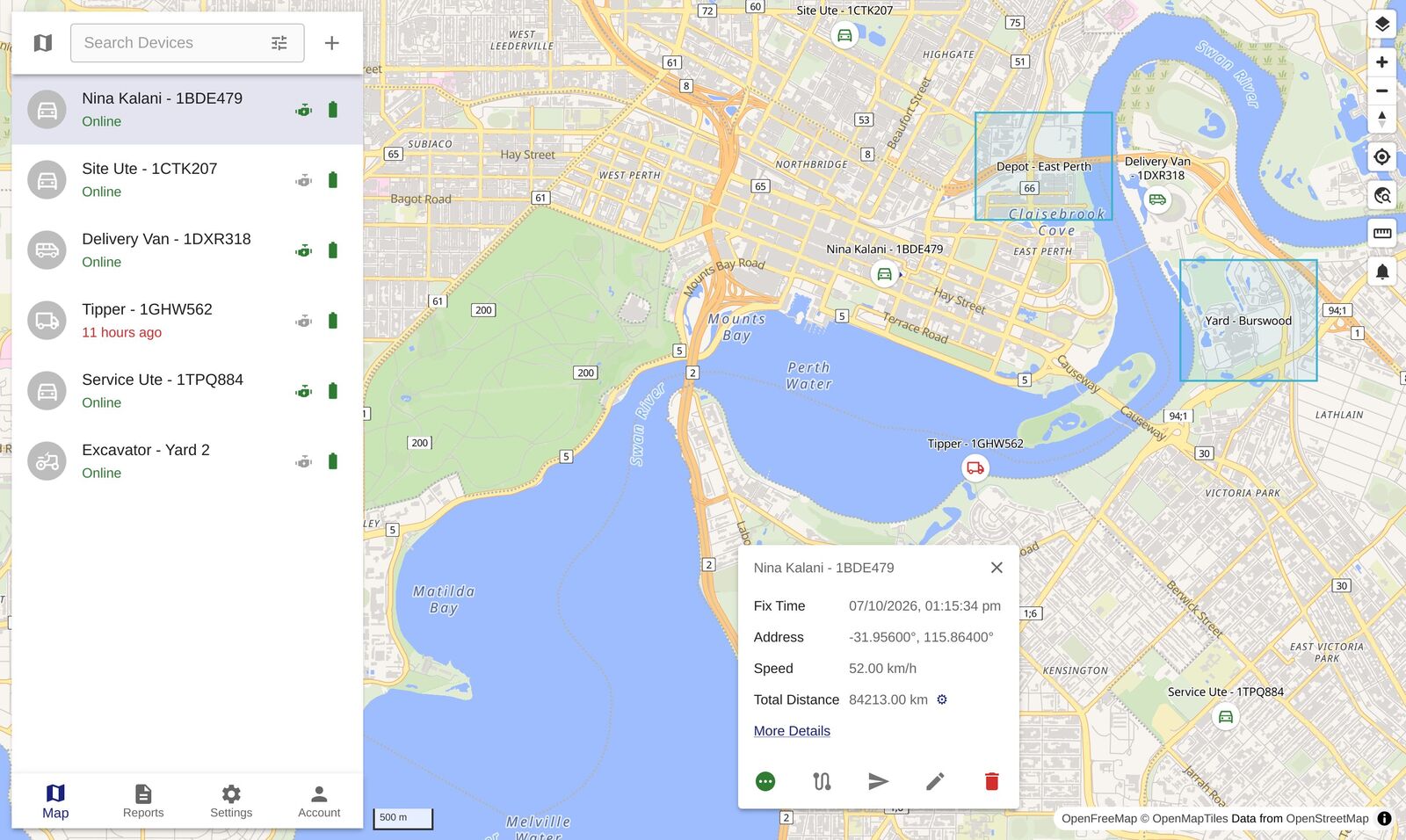Click battery icon for Service Ute row
Screen dimensions: 1406x840
333,391
